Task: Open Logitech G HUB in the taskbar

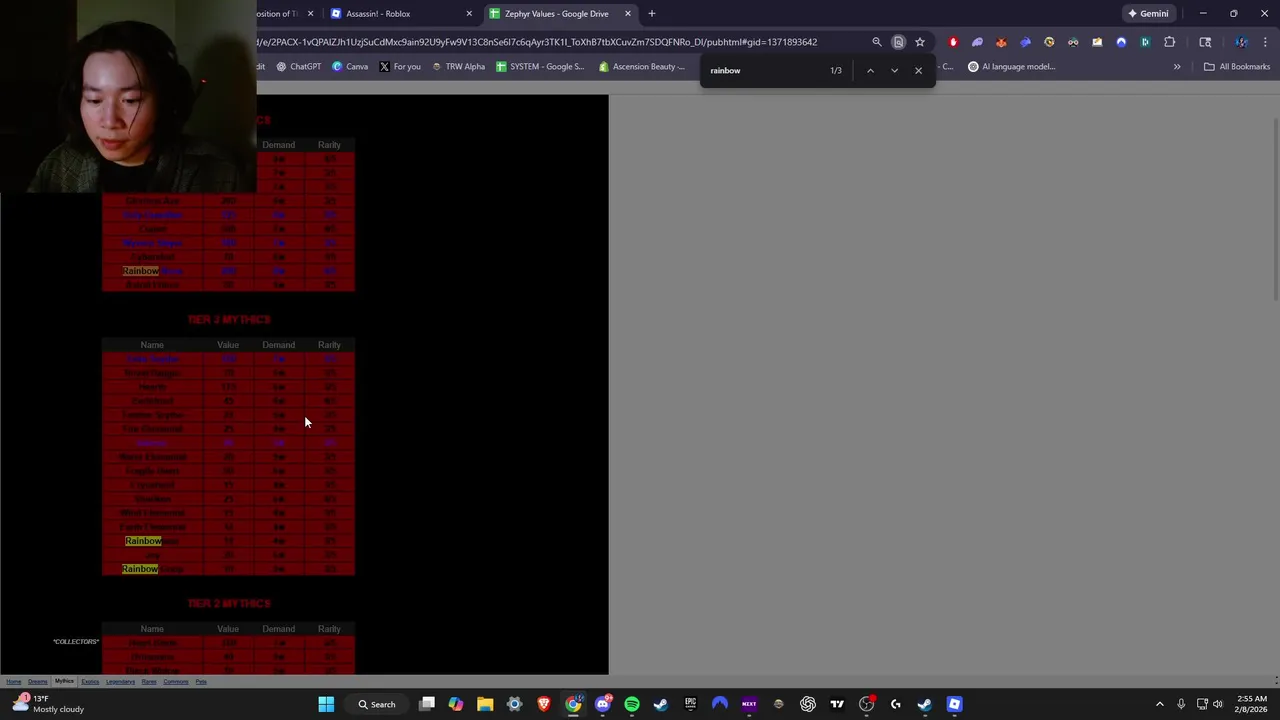Action: 895,704
